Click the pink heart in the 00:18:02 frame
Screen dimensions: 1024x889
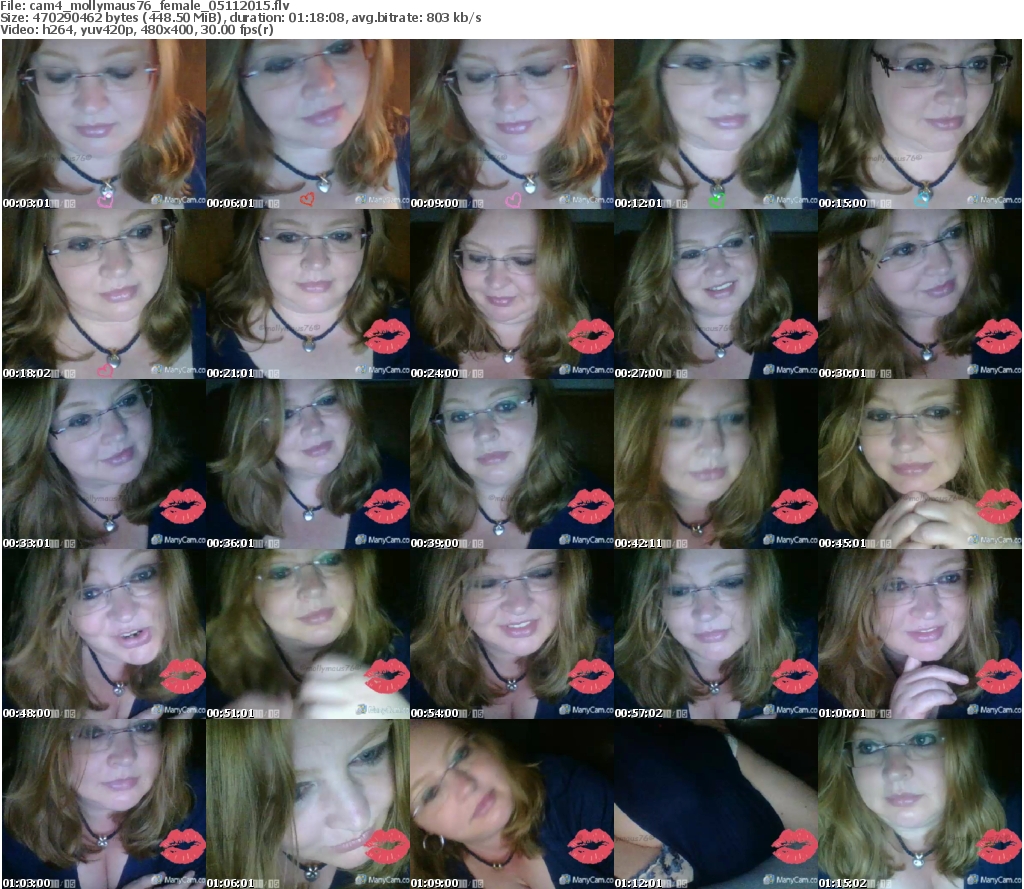click(x=103, y=371)
